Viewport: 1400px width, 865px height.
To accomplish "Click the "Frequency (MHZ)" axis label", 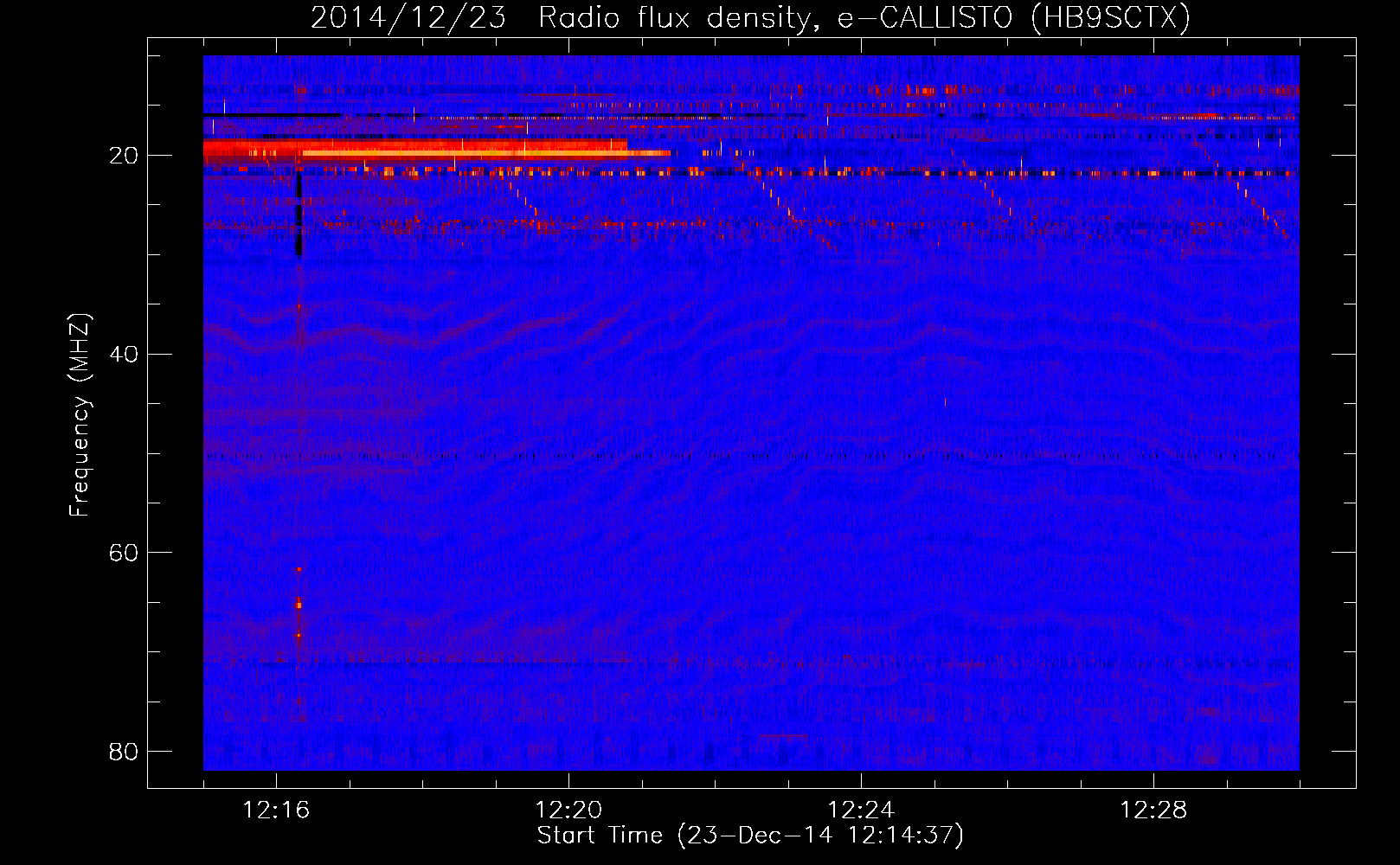I will 80,415.
